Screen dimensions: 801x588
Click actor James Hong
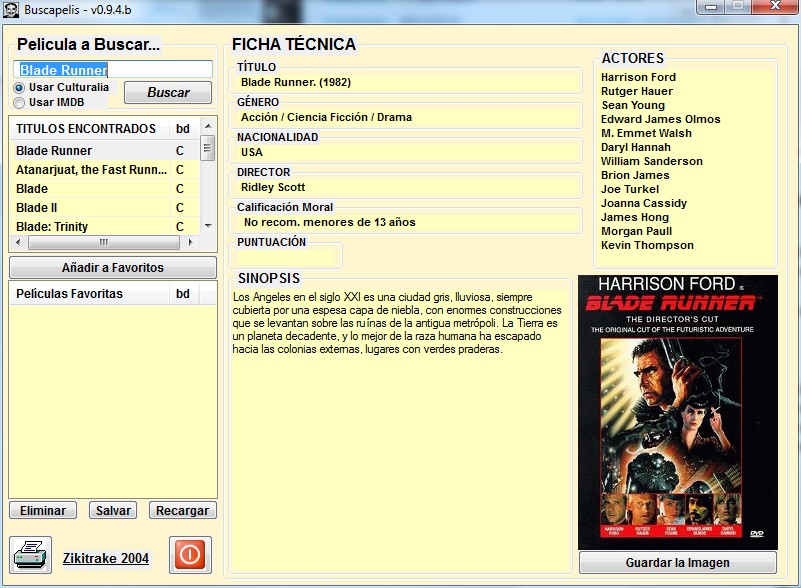click(x=634, y=217)
